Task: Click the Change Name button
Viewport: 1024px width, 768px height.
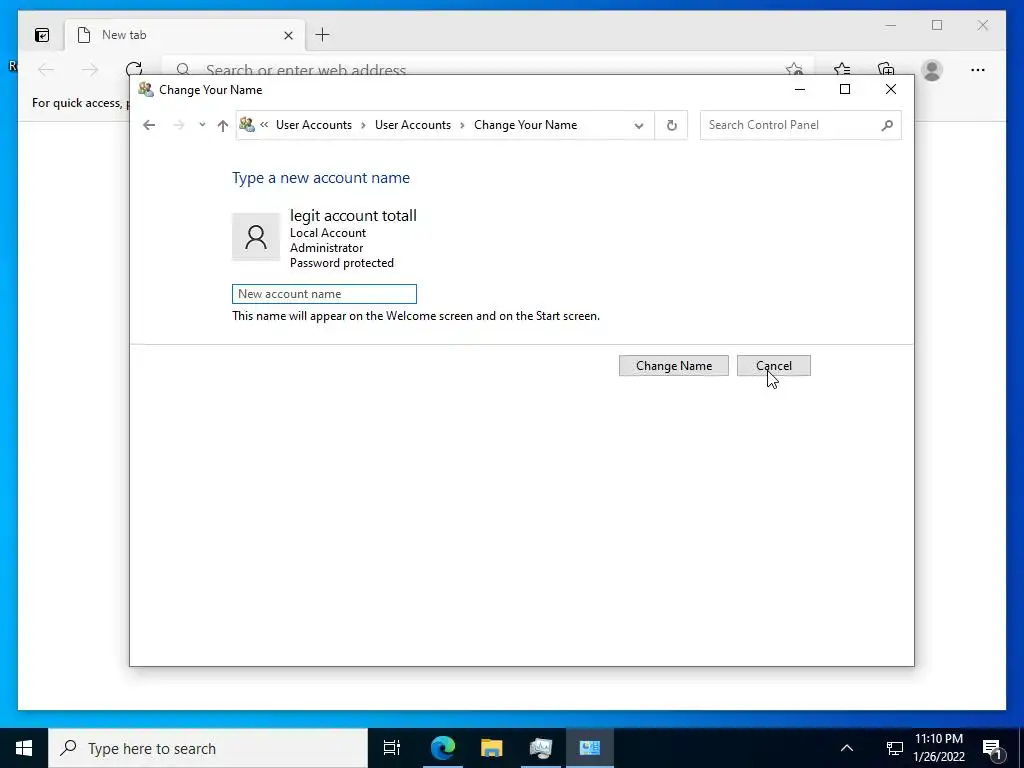Action: (x=673, y=366)
